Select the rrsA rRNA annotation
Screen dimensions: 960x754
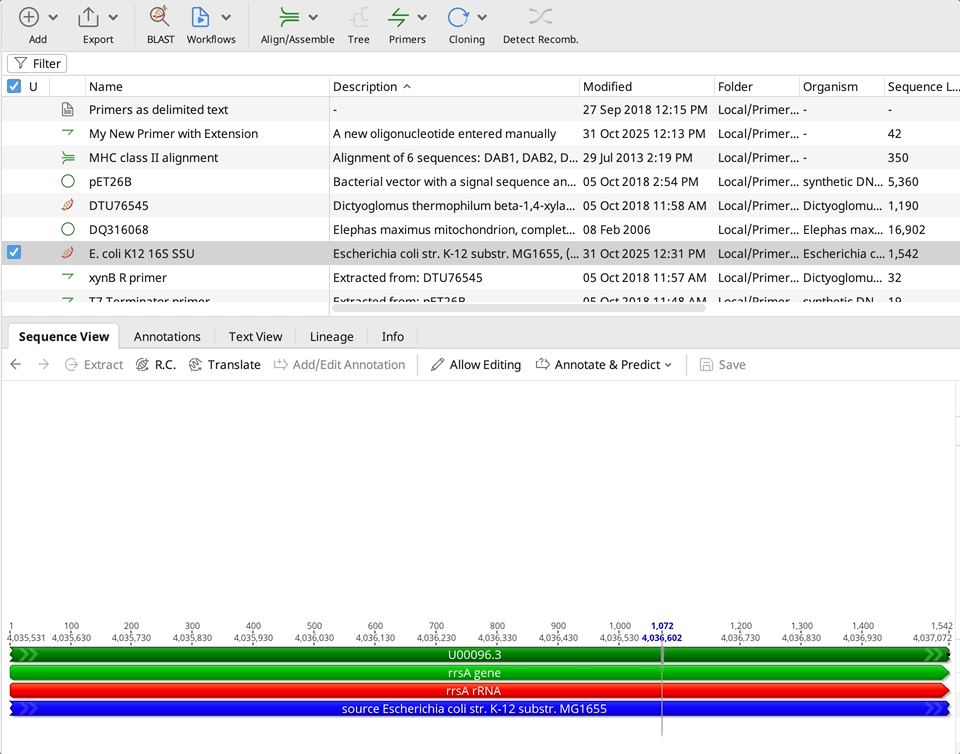(479, 690)
